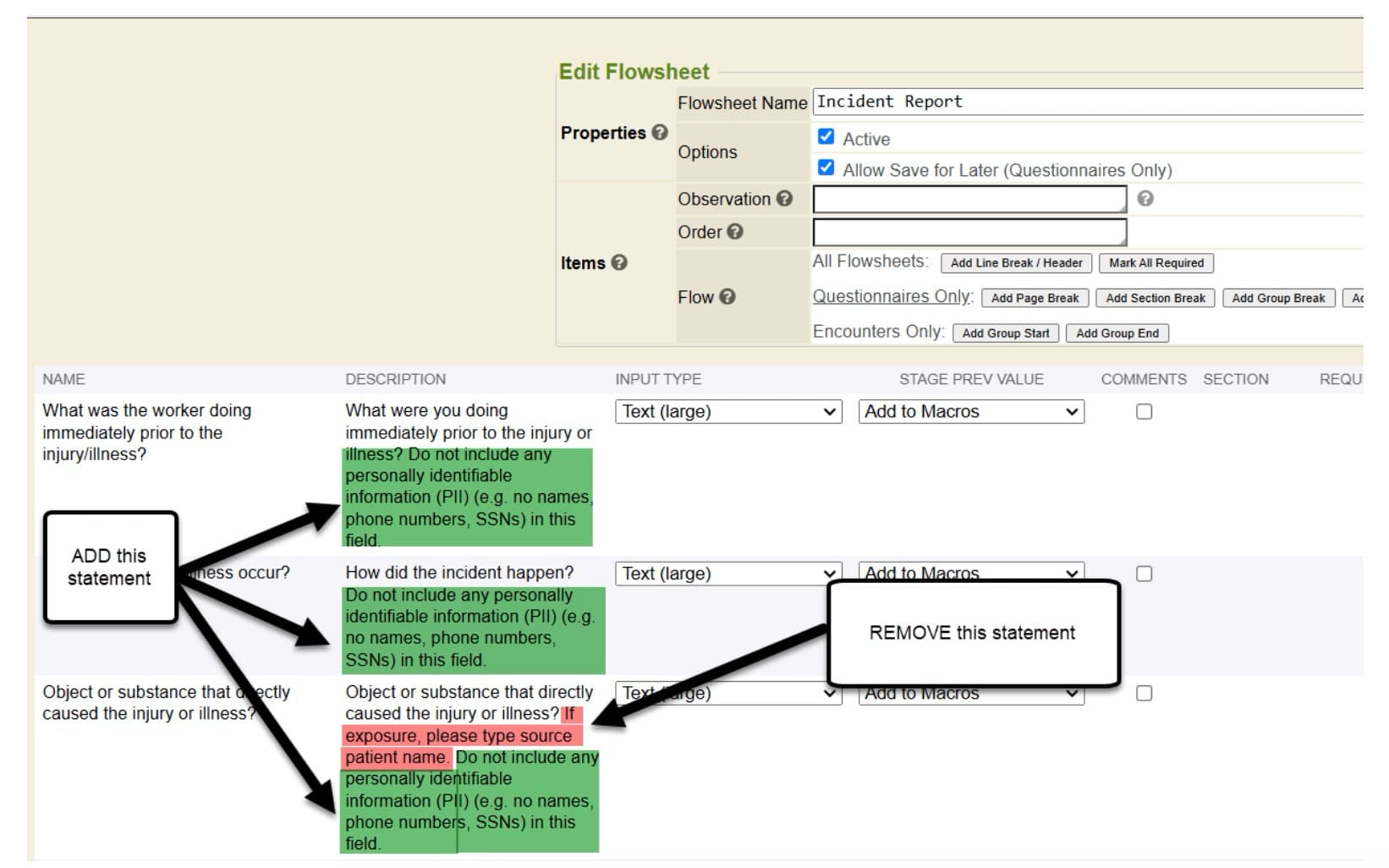Click the help icon next to Items
Viewport: 1389px width, 868px height.
click(x=619, y=263)
